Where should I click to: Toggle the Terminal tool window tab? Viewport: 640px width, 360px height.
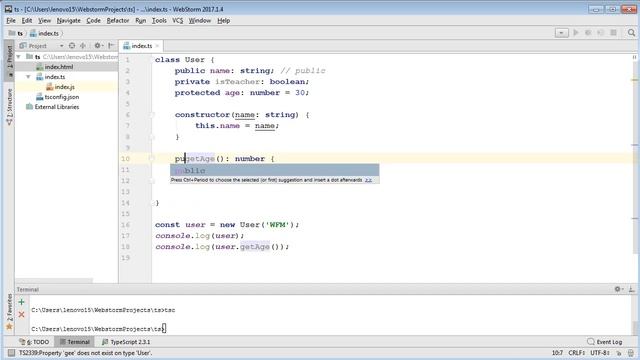(x=74, y=342)
